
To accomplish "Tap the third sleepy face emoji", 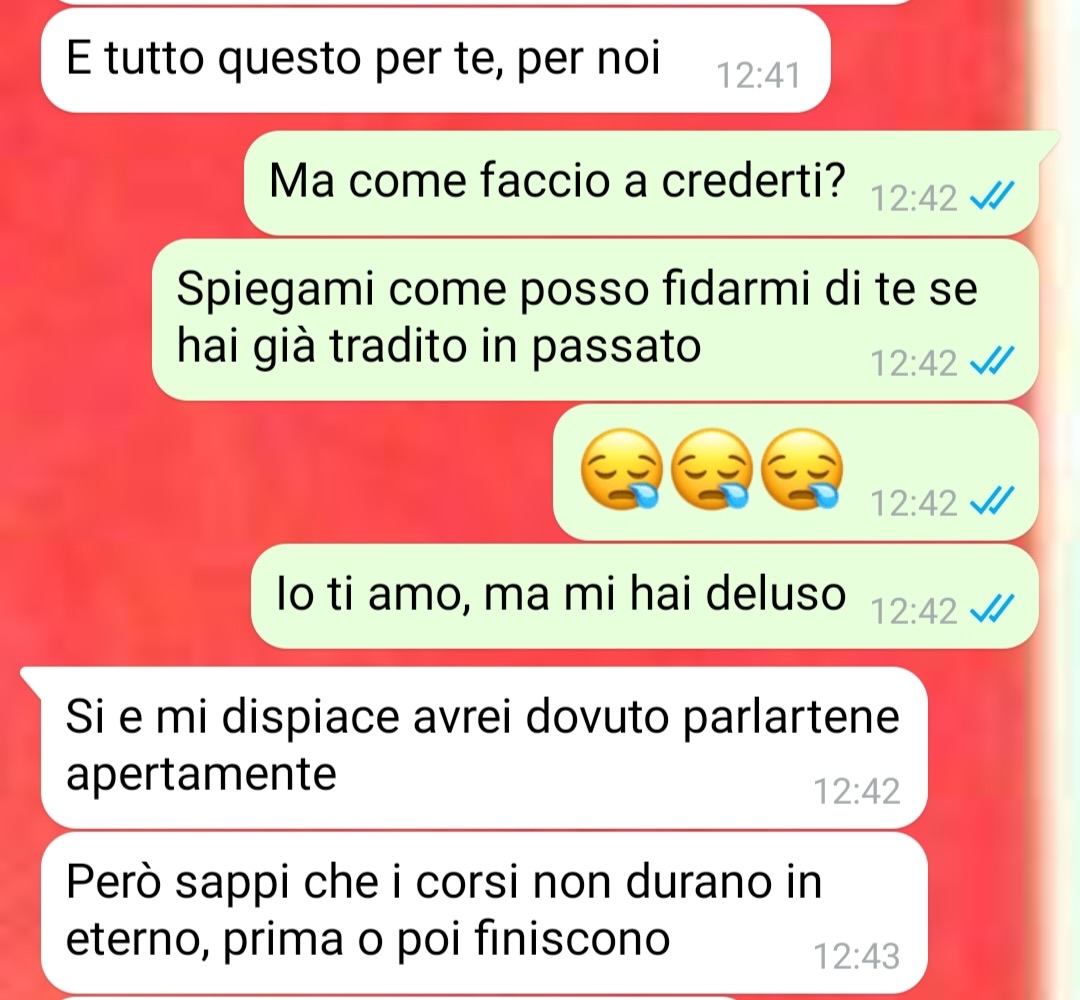I will click(802, 469).
